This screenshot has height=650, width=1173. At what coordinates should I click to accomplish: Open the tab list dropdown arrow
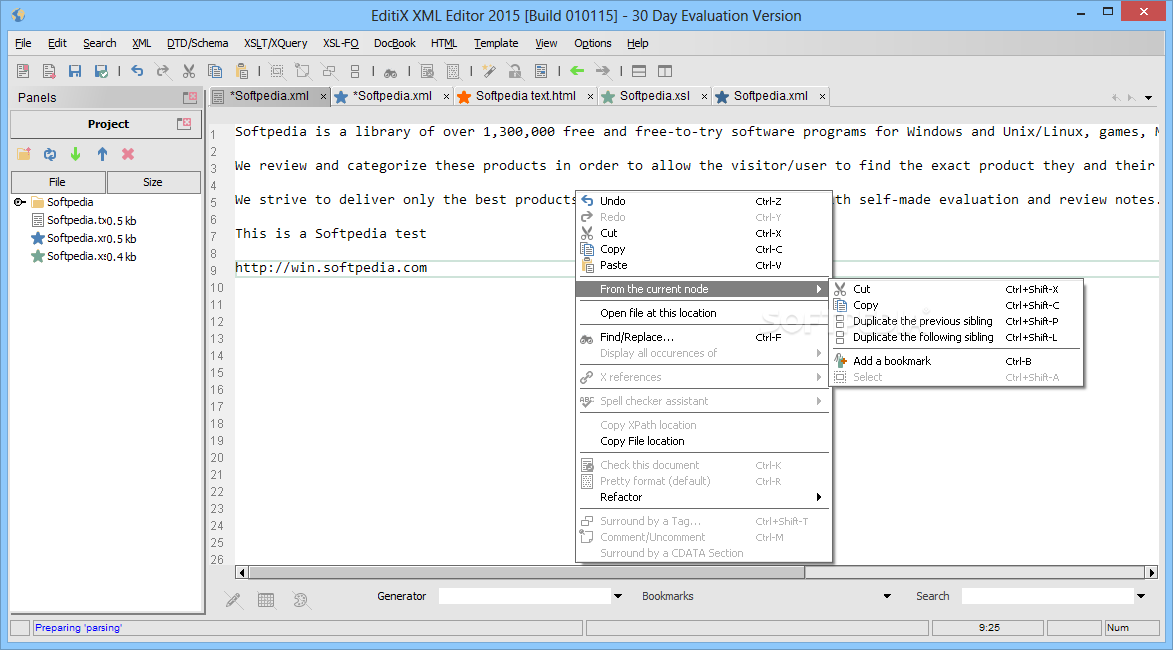click(1148, 97)
